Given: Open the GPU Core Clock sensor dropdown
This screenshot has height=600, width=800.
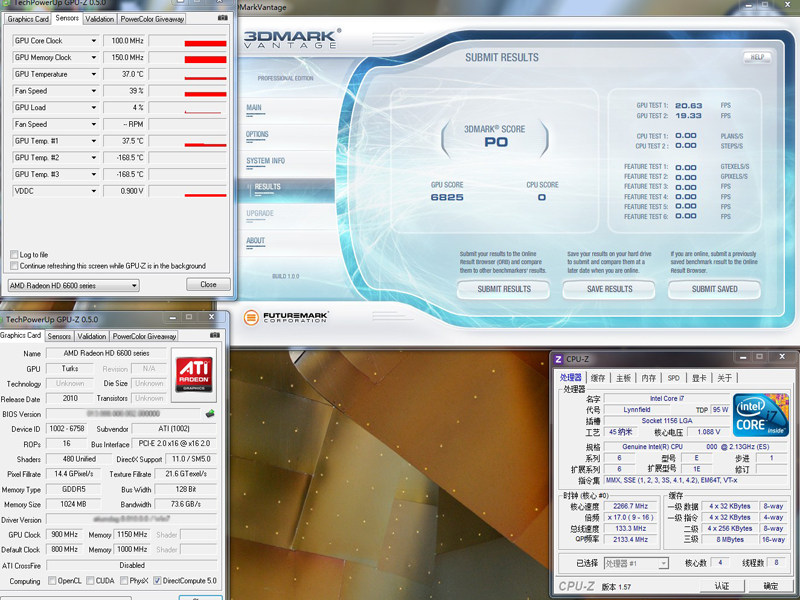Looking at the screenshot, I should (94, 41).
